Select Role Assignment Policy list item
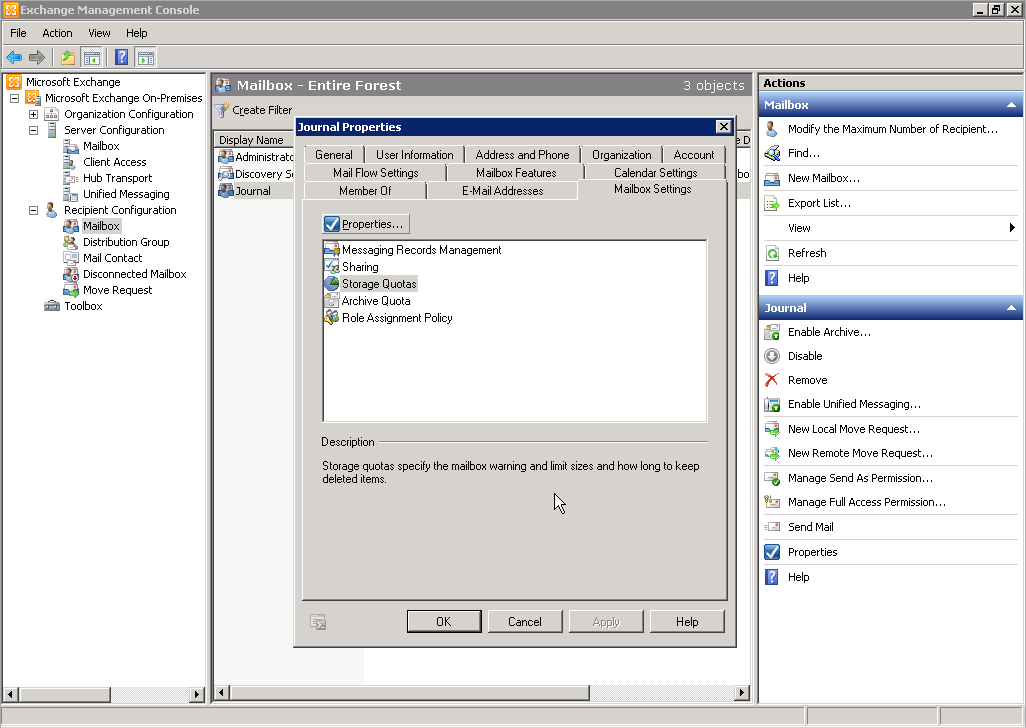Screen dimensions: 1026x728 [397, 318]
